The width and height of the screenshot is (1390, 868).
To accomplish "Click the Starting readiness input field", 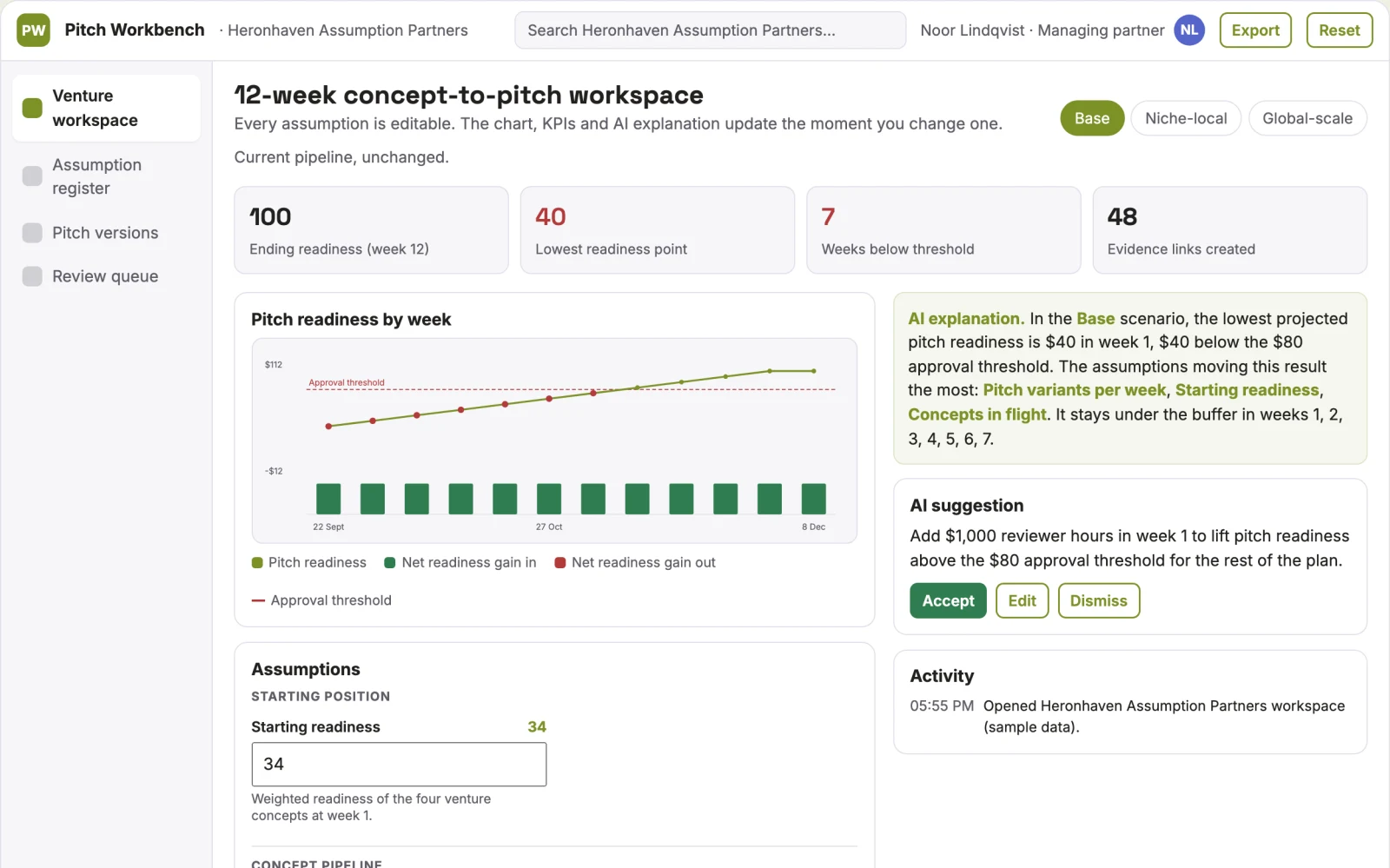I will point(399,765).
